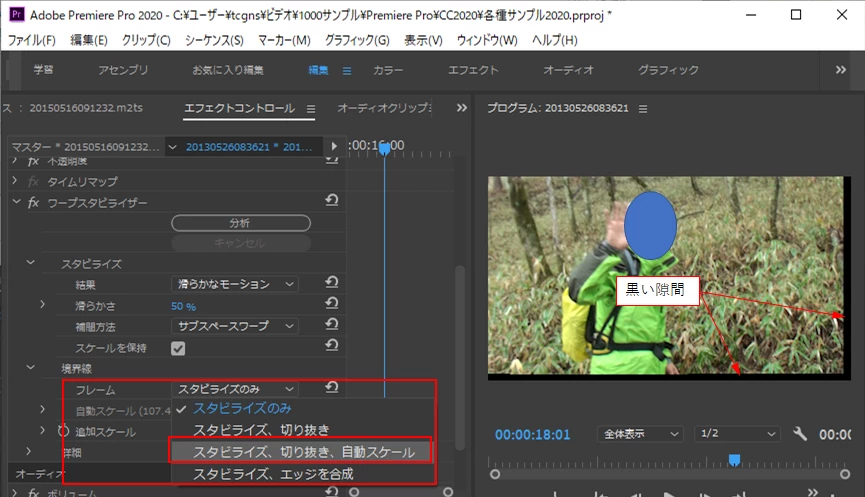This screenshot has width=865, height=497.
Task: Show hidden source panel tabs overflow
Action: tap(462, 108)
